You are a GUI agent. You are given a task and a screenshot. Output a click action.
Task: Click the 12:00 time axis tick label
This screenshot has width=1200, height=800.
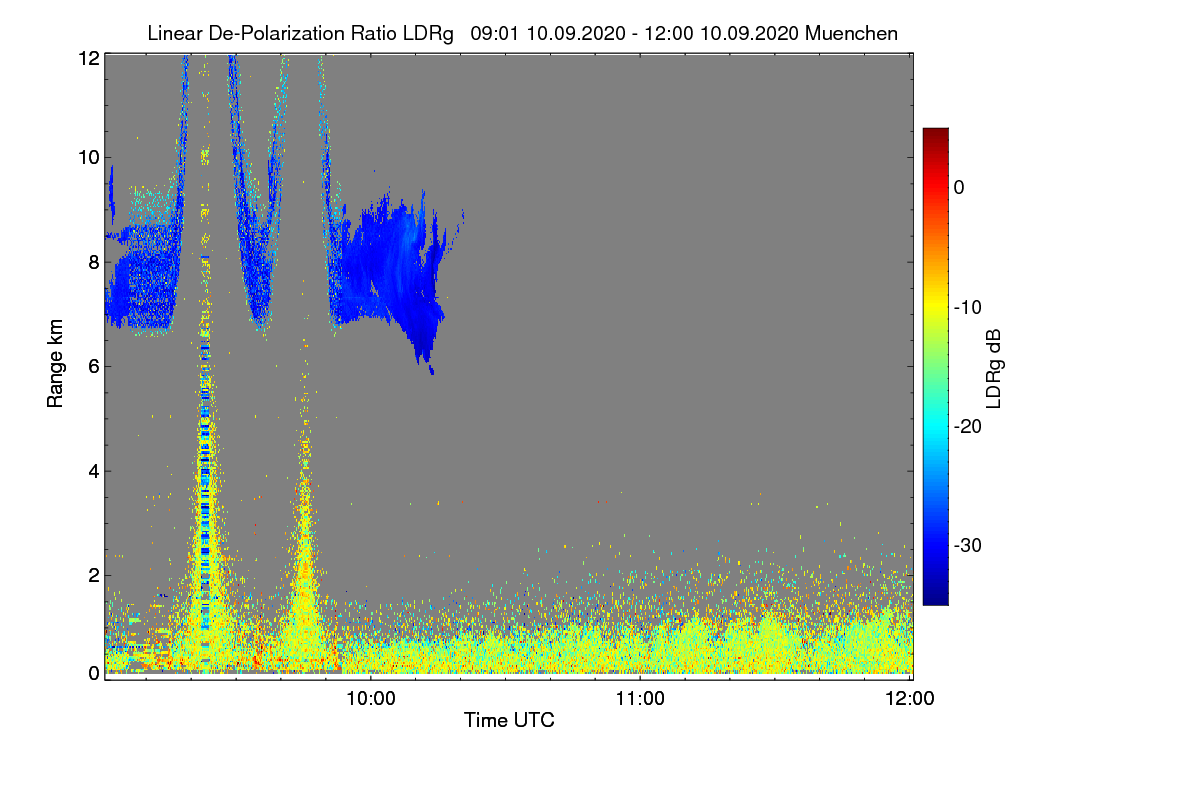[909, 698]
